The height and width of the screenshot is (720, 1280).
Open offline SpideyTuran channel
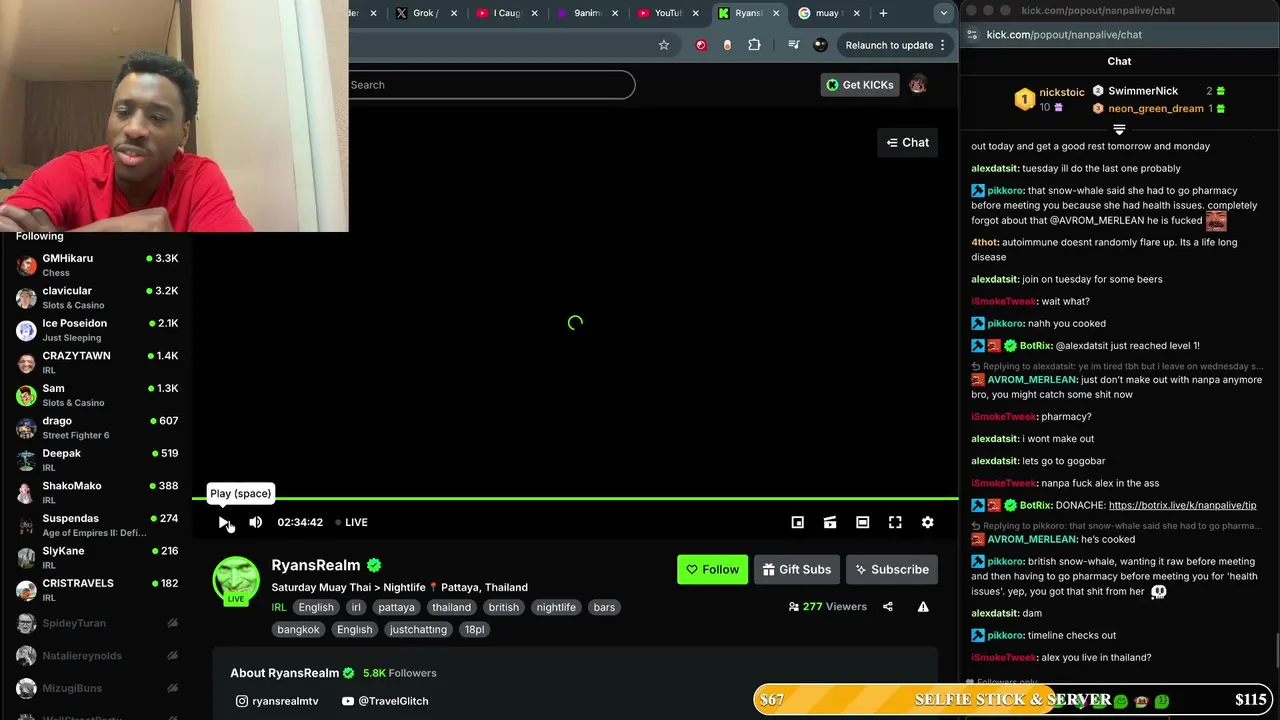[x=97, y=623]
